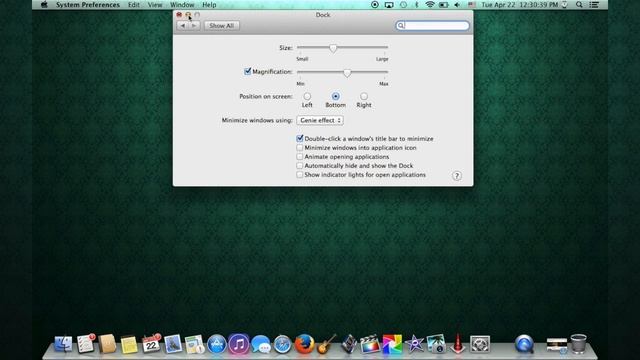Click the Bluetooth menu bar icon
This screenshot has width=640, height=360.
pos(416,5)
